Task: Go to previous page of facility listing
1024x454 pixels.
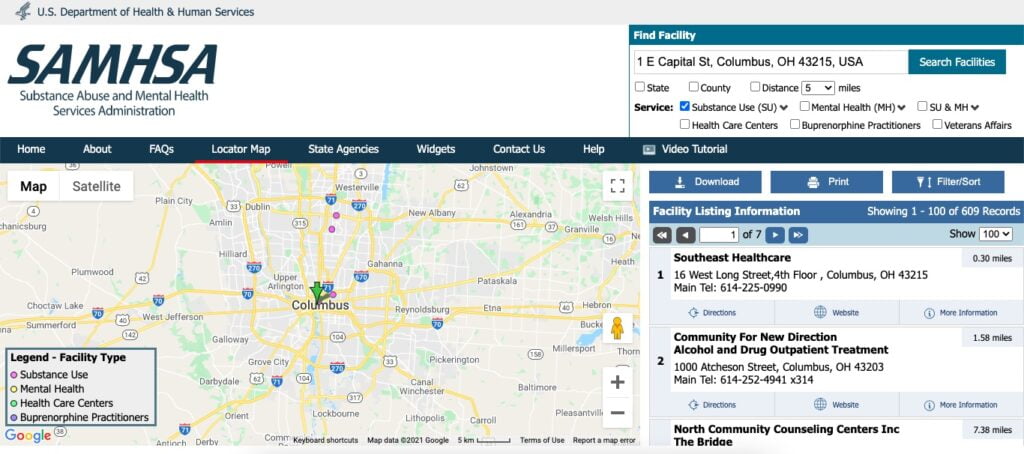Action: point(685,235)
